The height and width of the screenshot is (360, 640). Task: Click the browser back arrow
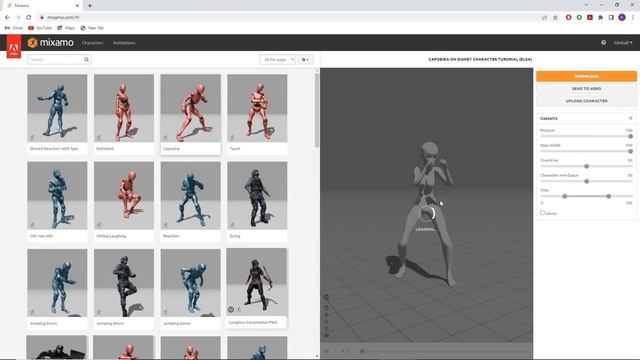[x=7, y=18]
